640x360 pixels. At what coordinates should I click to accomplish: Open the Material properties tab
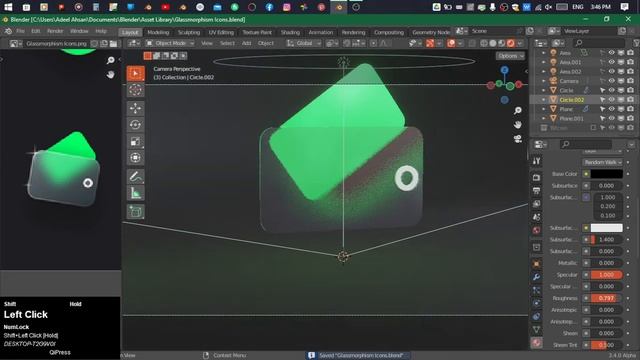(536, 342)
